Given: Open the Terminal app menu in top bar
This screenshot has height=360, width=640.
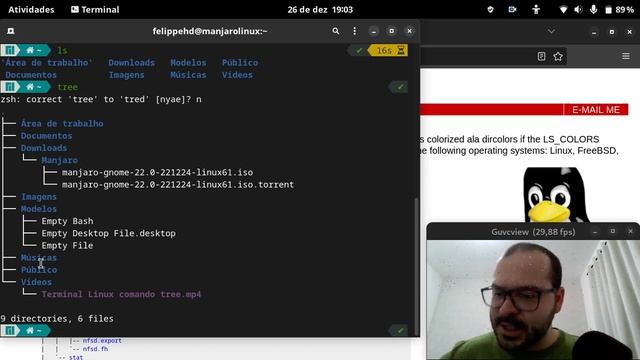Looking at the screenshot, I should tap(95, 9).
